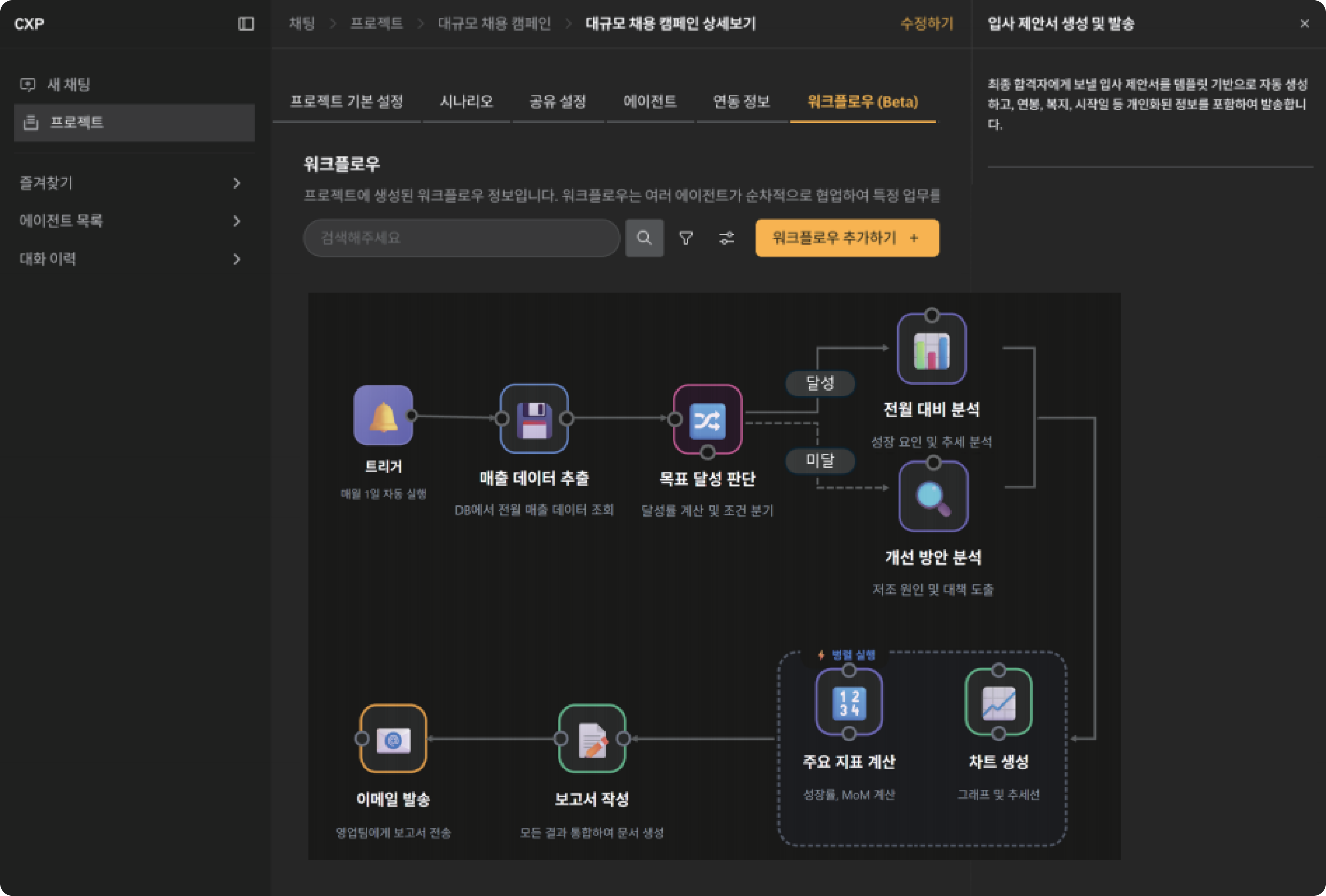Switch to the 시나리오 tab
Viewport: 1326px width, 896px height.
click(466, 102)
